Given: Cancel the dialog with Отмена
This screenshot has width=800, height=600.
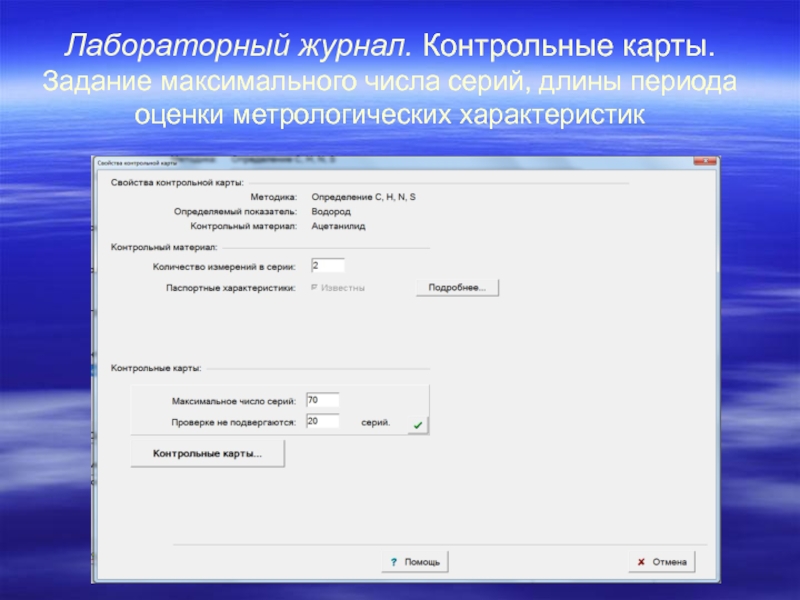Looking at the screenshot, I should (662, 562).
